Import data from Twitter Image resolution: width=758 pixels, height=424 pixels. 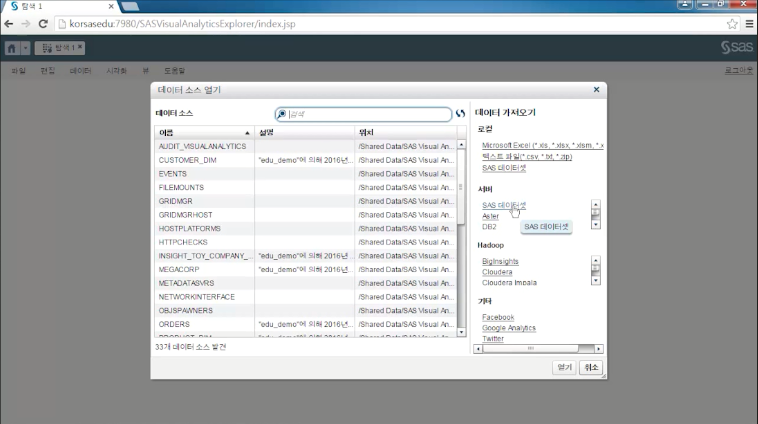tap(493, 339)
